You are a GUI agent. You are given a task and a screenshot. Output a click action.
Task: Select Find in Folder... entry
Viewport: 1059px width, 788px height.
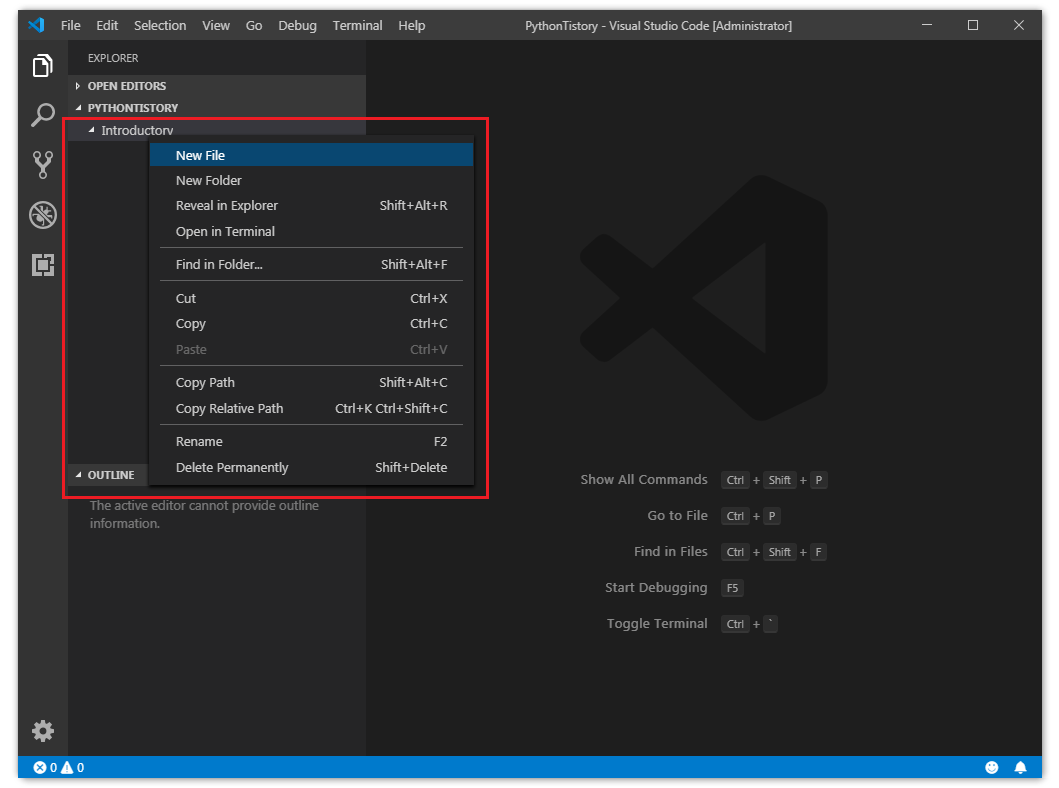[311, 264]
